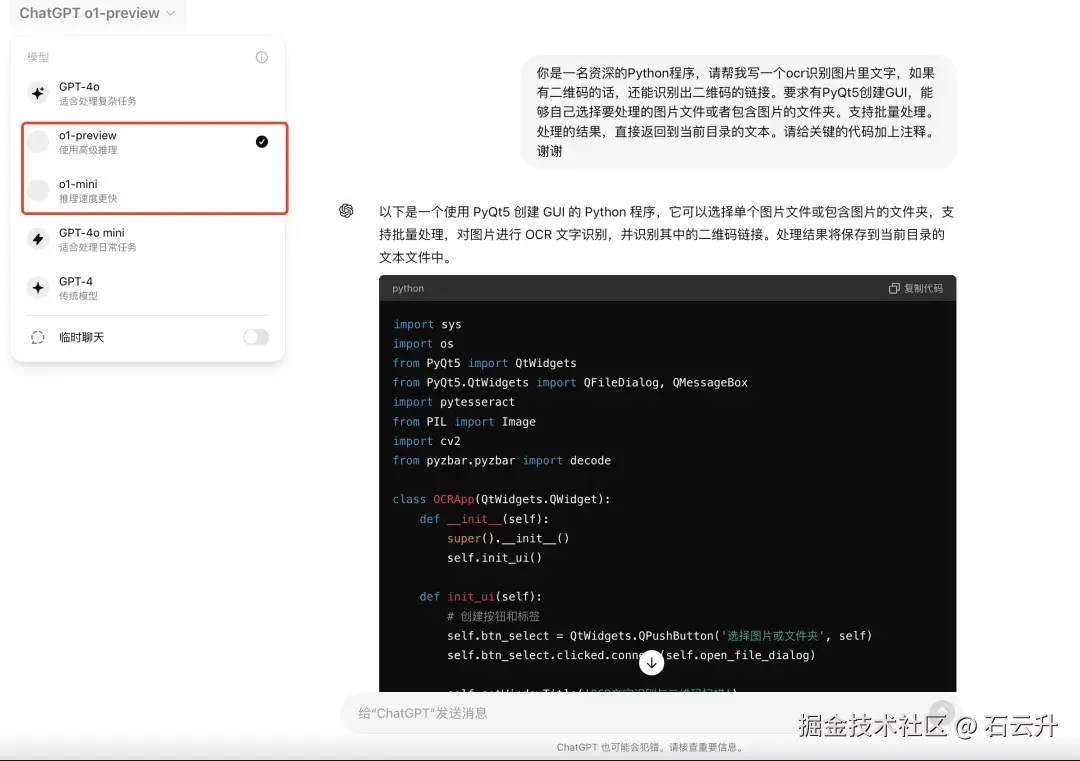Click the 临时聊天 dashed circle icon

pos(38,337)
